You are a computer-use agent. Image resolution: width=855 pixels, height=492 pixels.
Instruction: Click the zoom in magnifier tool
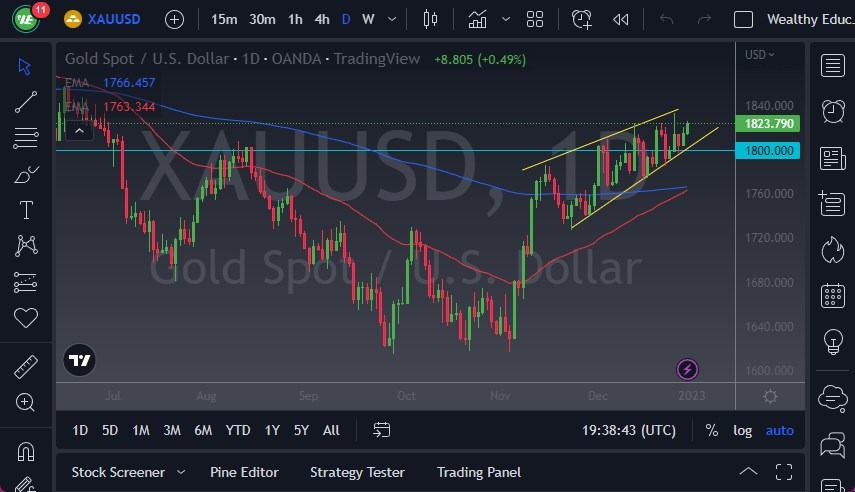(x=26, y=402)
